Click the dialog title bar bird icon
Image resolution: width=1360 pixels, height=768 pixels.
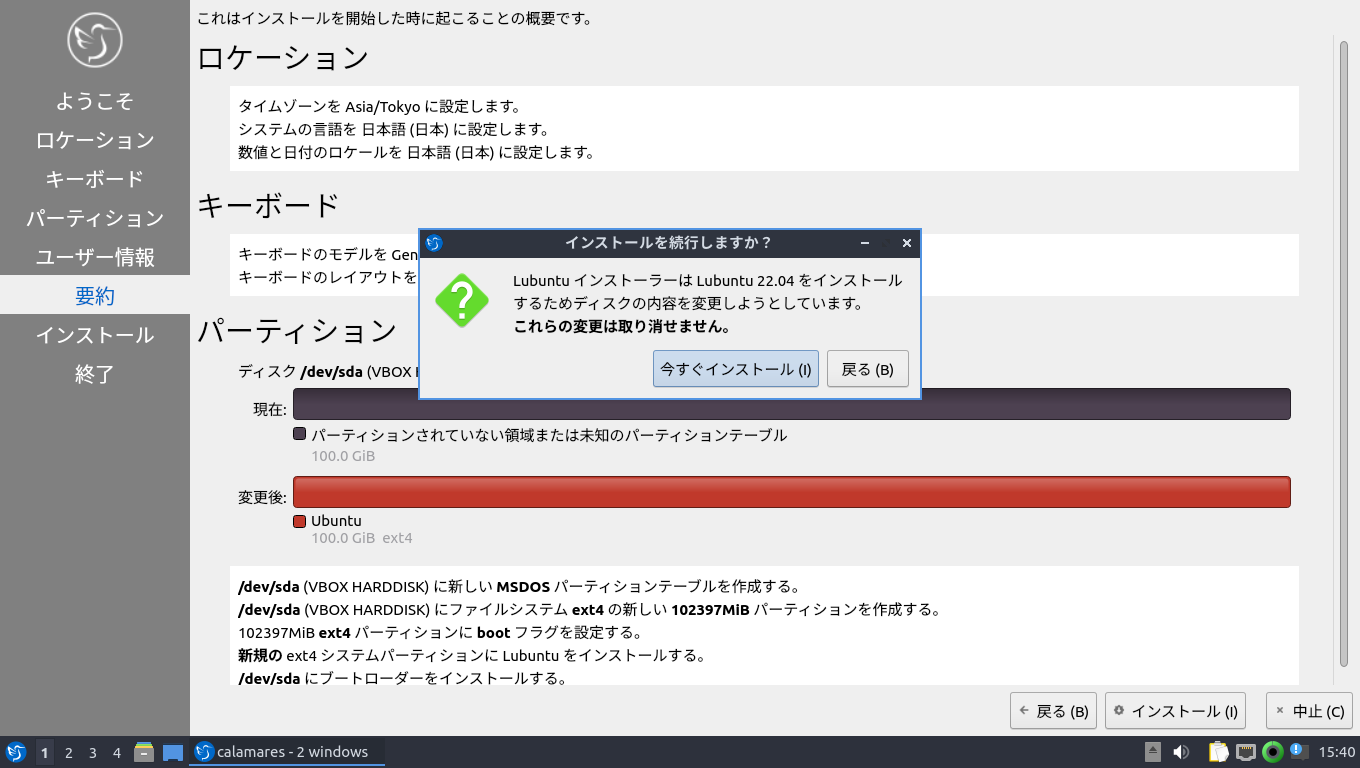434,243
